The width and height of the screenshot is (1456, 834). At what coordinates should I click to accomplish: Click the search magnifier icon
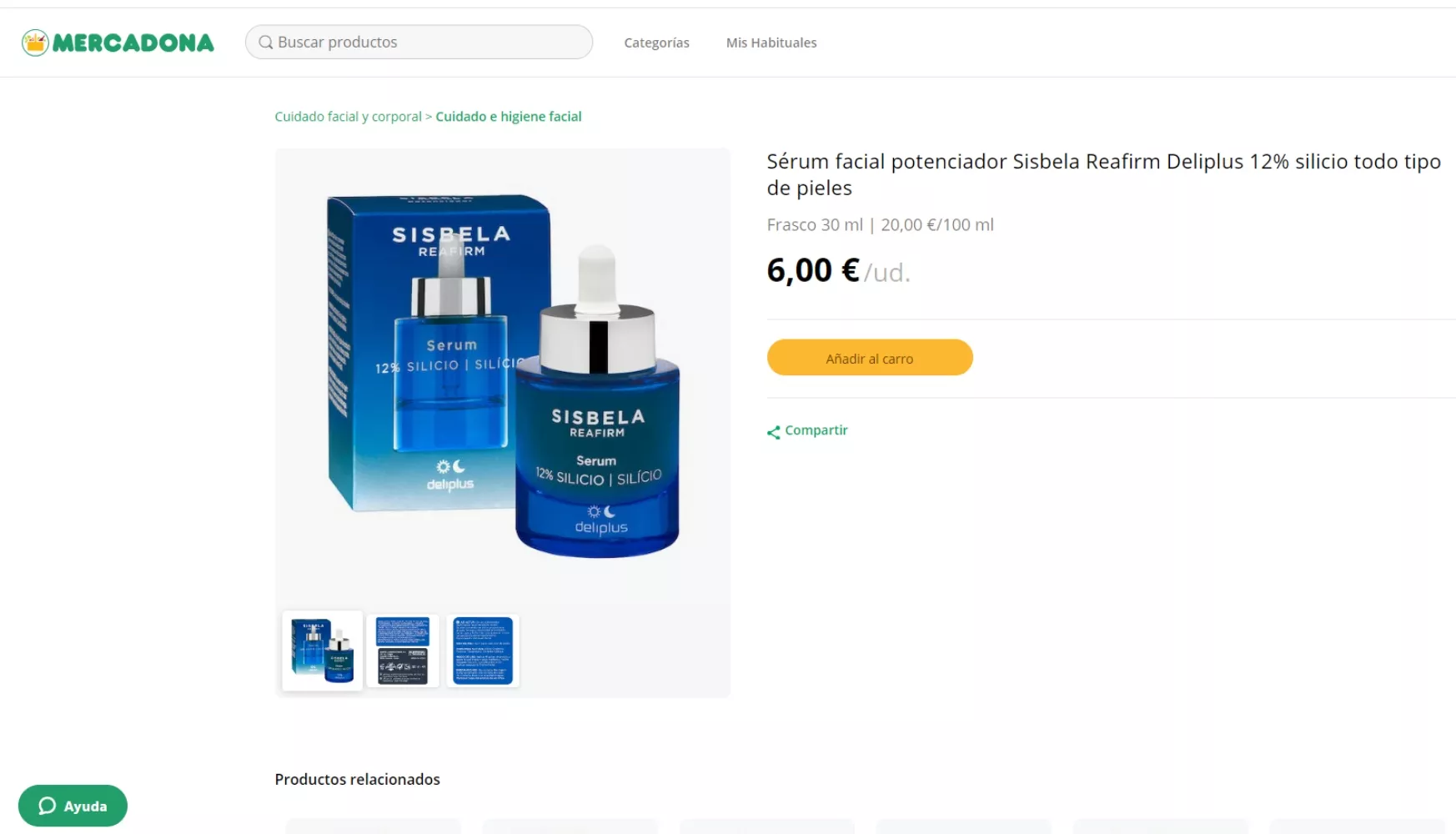click(265, 43)
